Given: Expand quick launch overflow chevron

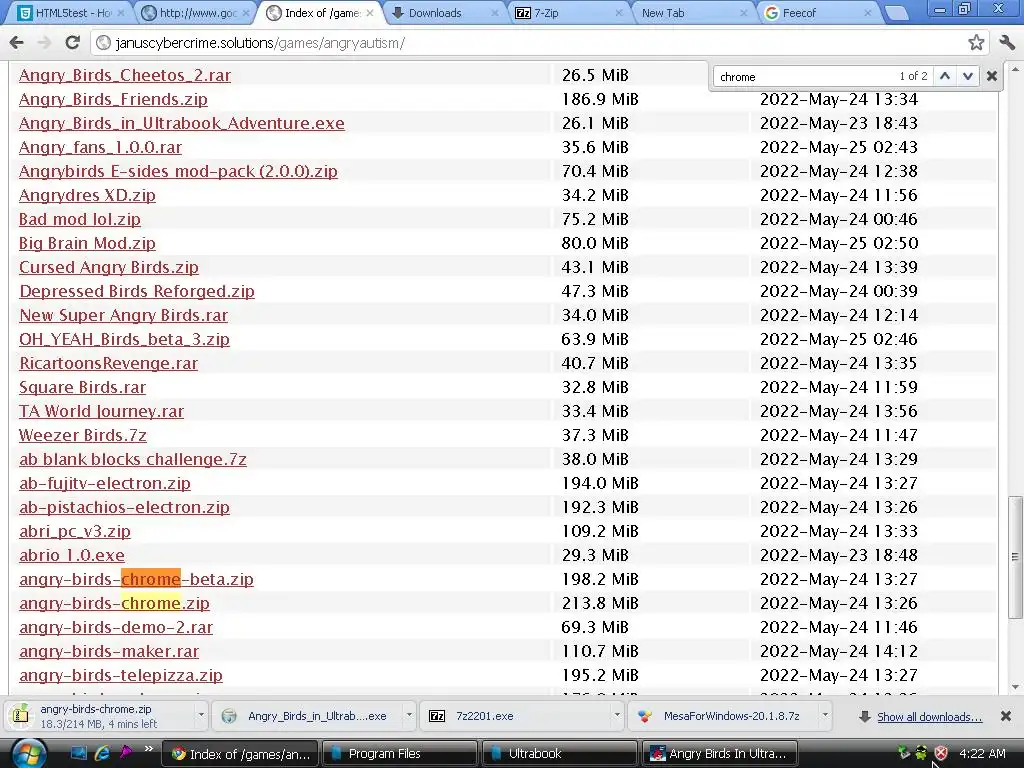Looking at the screenshot, I should [148, 750].
